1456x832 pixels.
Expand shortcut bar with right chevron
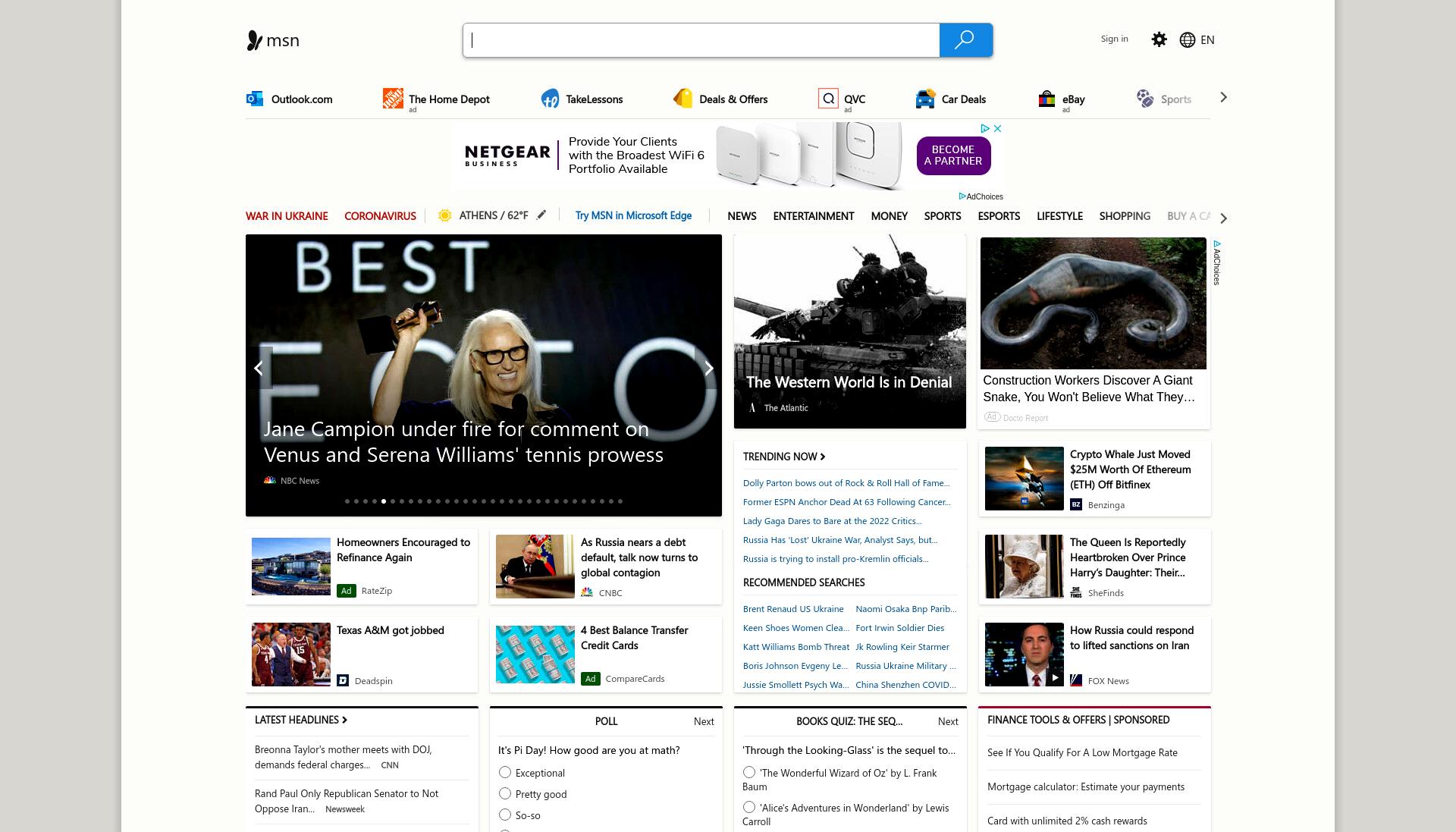coord(1222,97)
